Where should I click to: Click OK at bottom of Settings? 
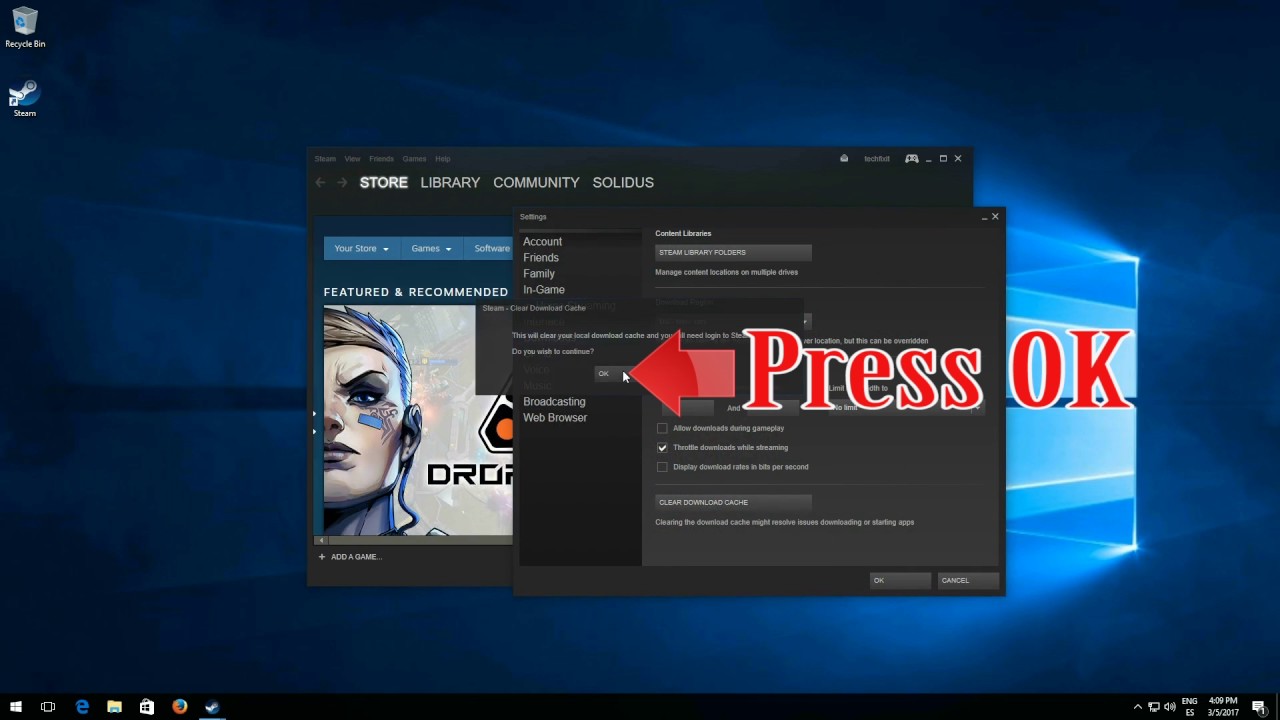(x=900, y=580)
